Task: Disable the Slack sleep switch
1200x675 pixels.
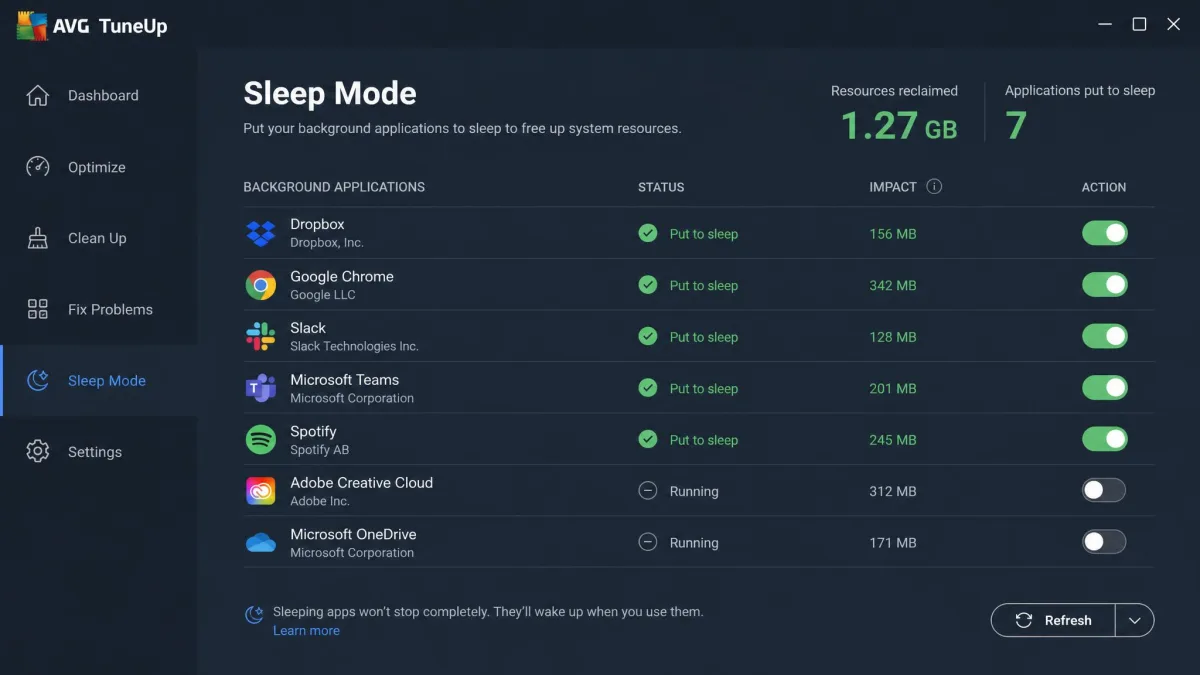Action: 1104,336
